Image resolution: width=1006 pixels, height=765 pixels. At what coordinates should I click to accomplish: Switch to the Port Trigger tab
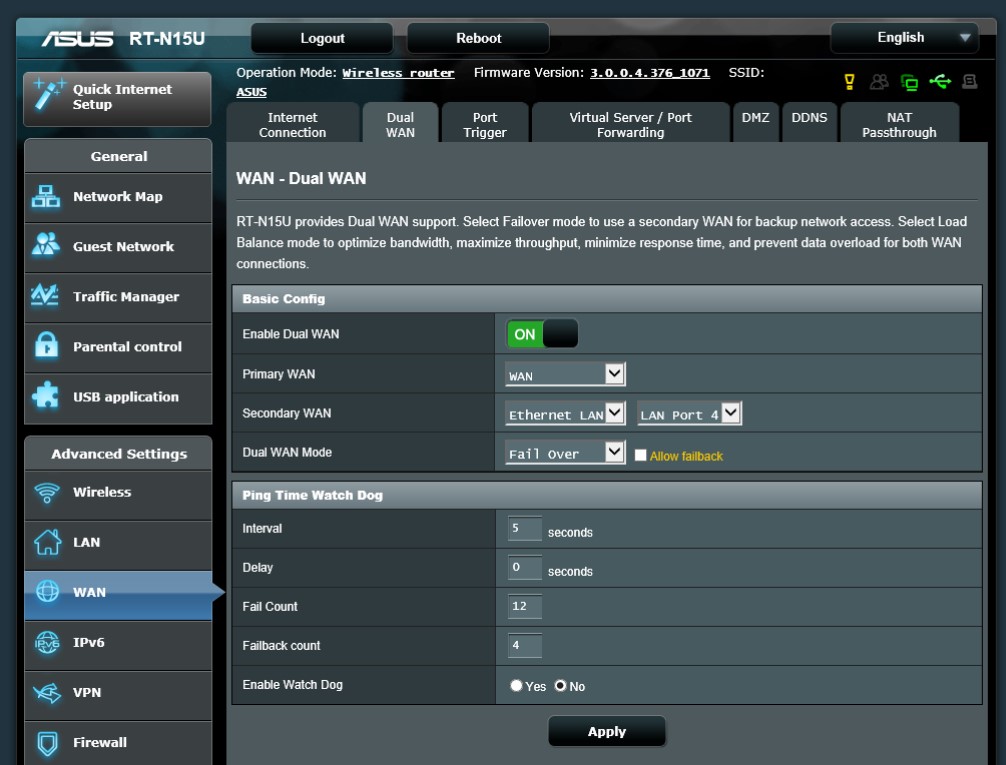(x=485, y=125)
